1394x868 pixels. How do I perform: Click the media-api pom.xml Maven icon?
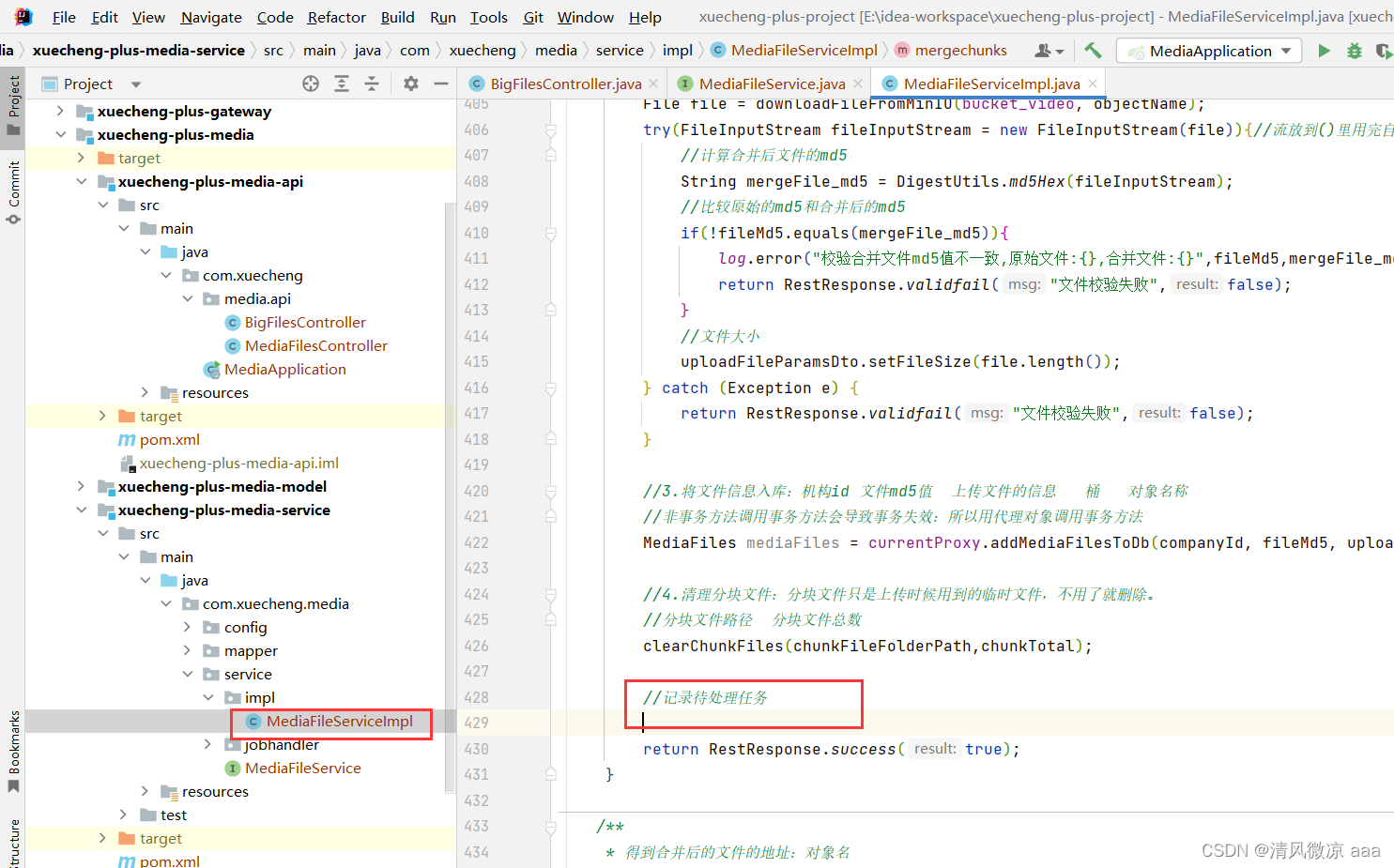pos(126,439)
